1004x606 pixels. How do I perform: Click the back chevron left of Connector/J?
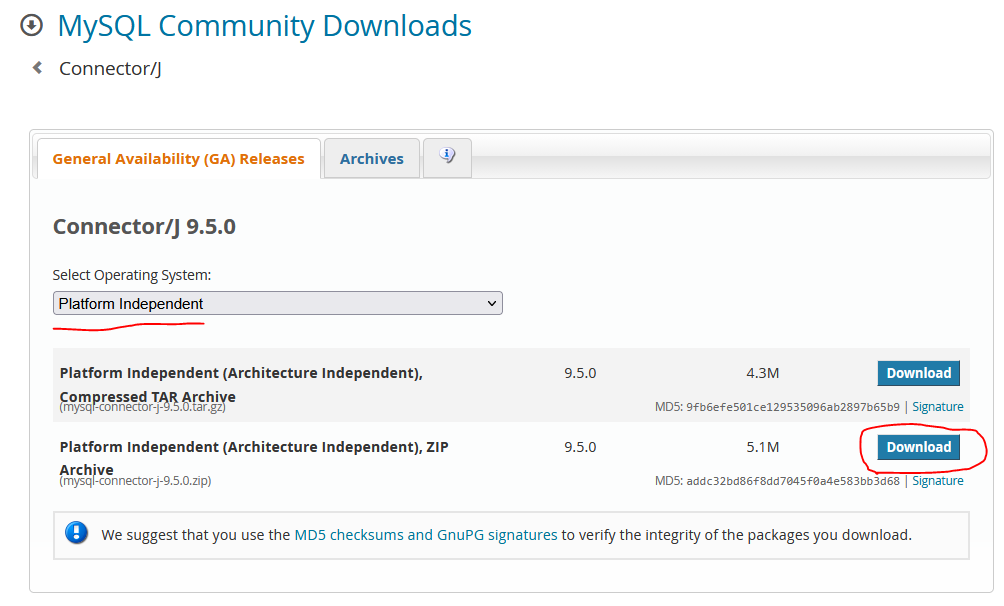point(37,68)
